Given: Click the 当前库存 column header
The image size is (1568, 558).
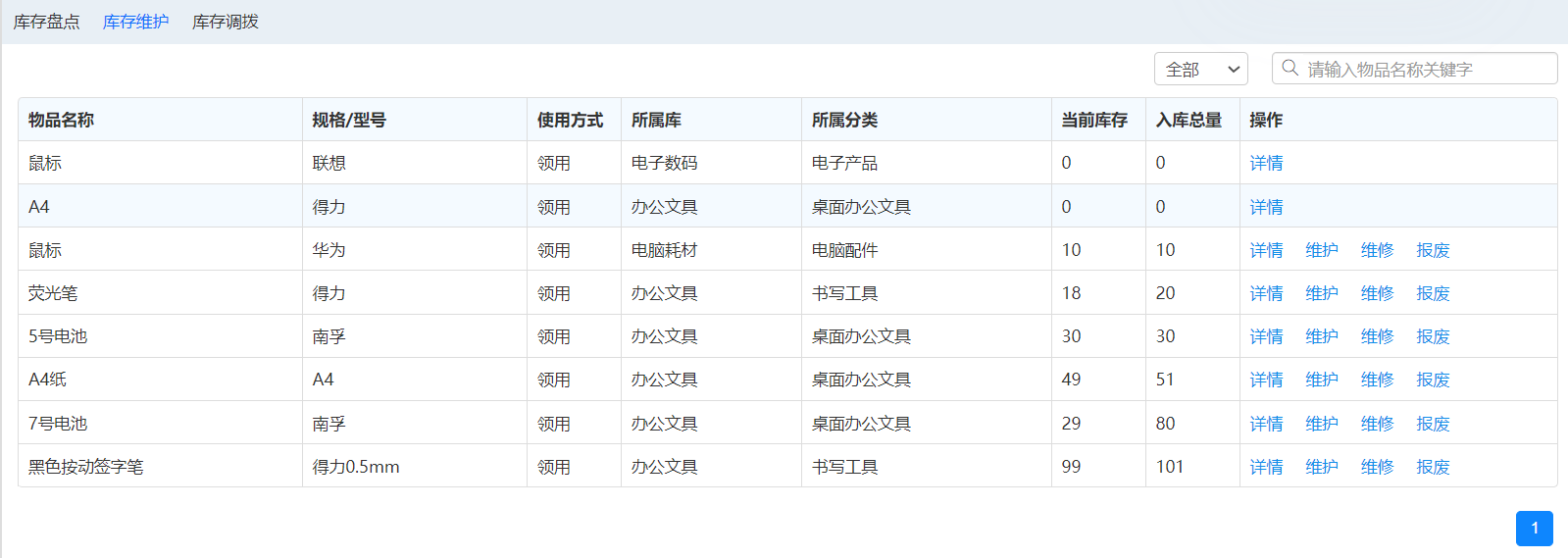Looking at the screenshot, I should point(1093,120).
